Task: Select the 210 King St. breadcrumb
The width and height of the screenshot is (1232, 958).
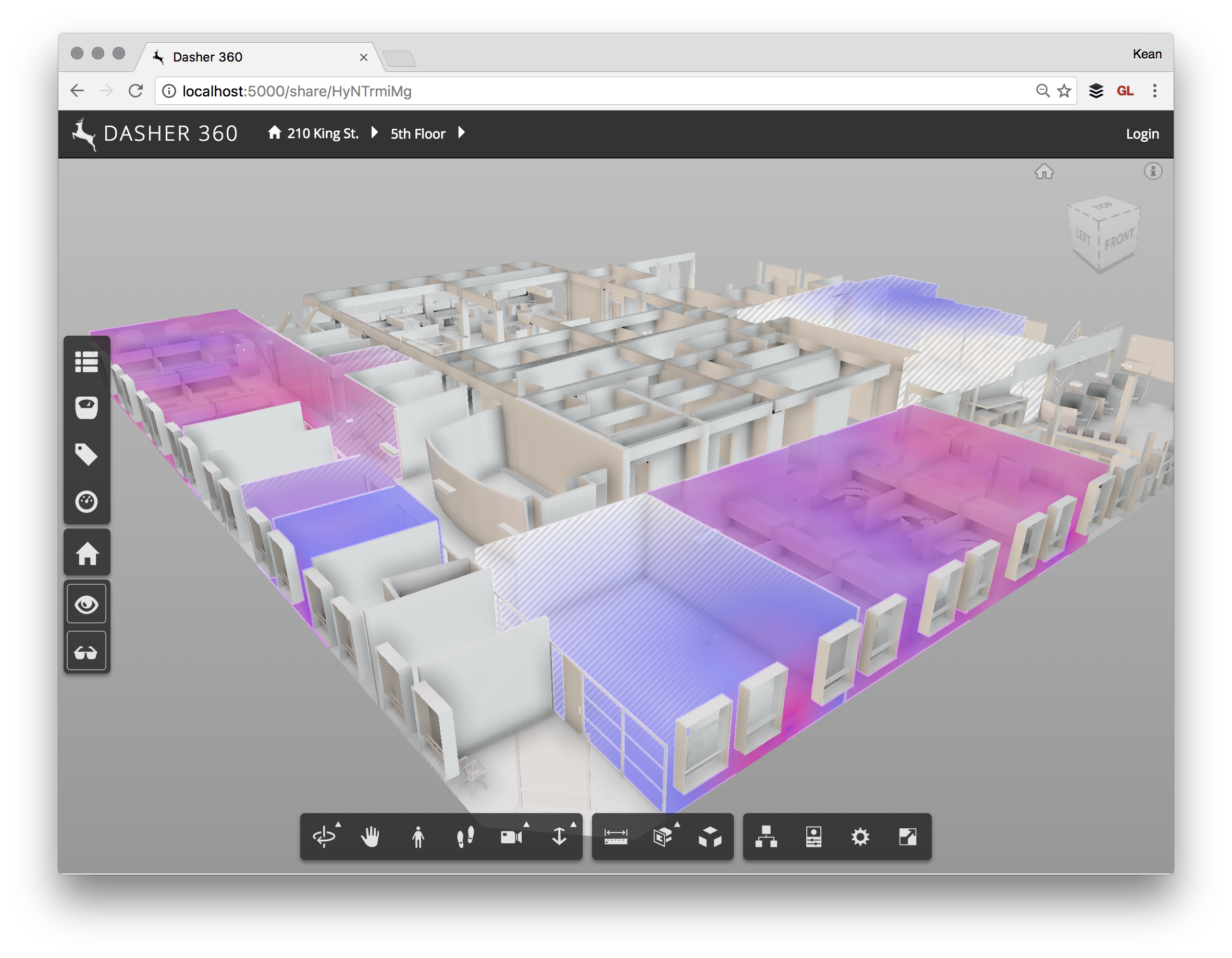Action: tap(322, 134)
